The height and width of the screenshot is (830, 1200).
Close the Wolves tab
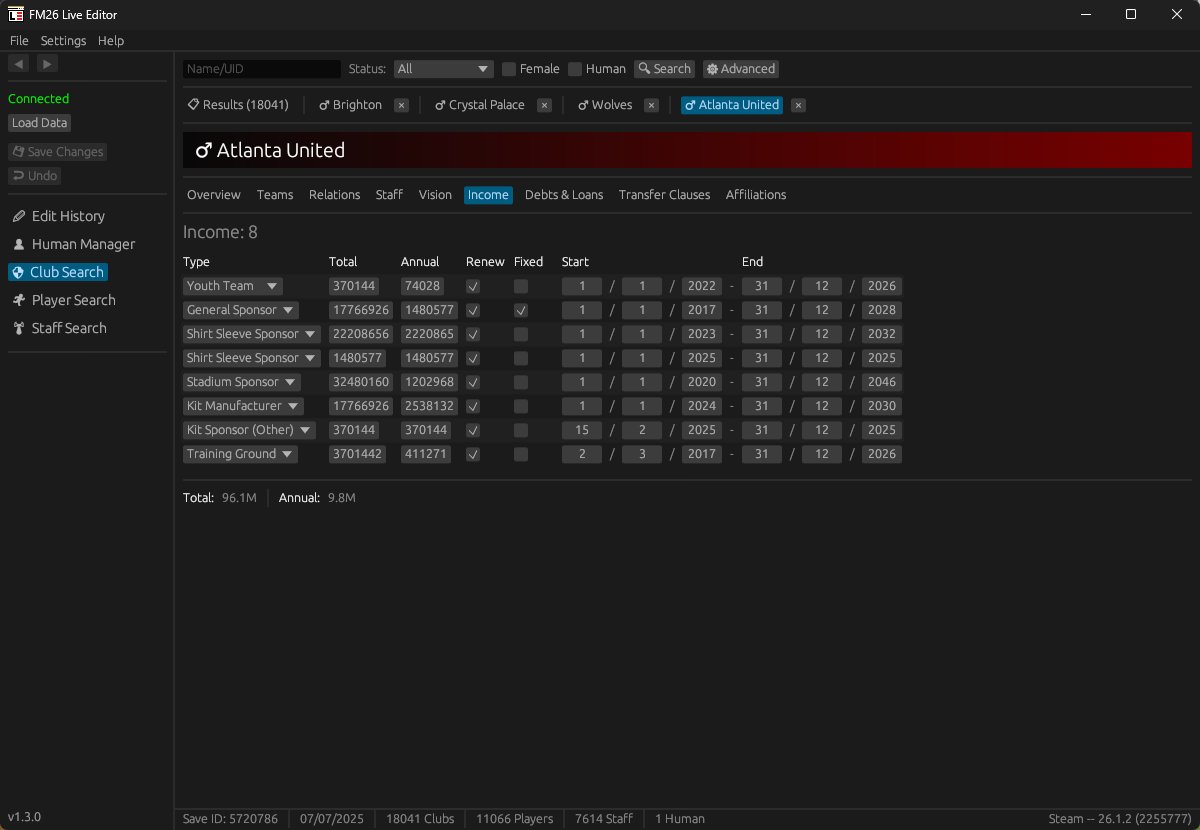[x=651, y=105]
